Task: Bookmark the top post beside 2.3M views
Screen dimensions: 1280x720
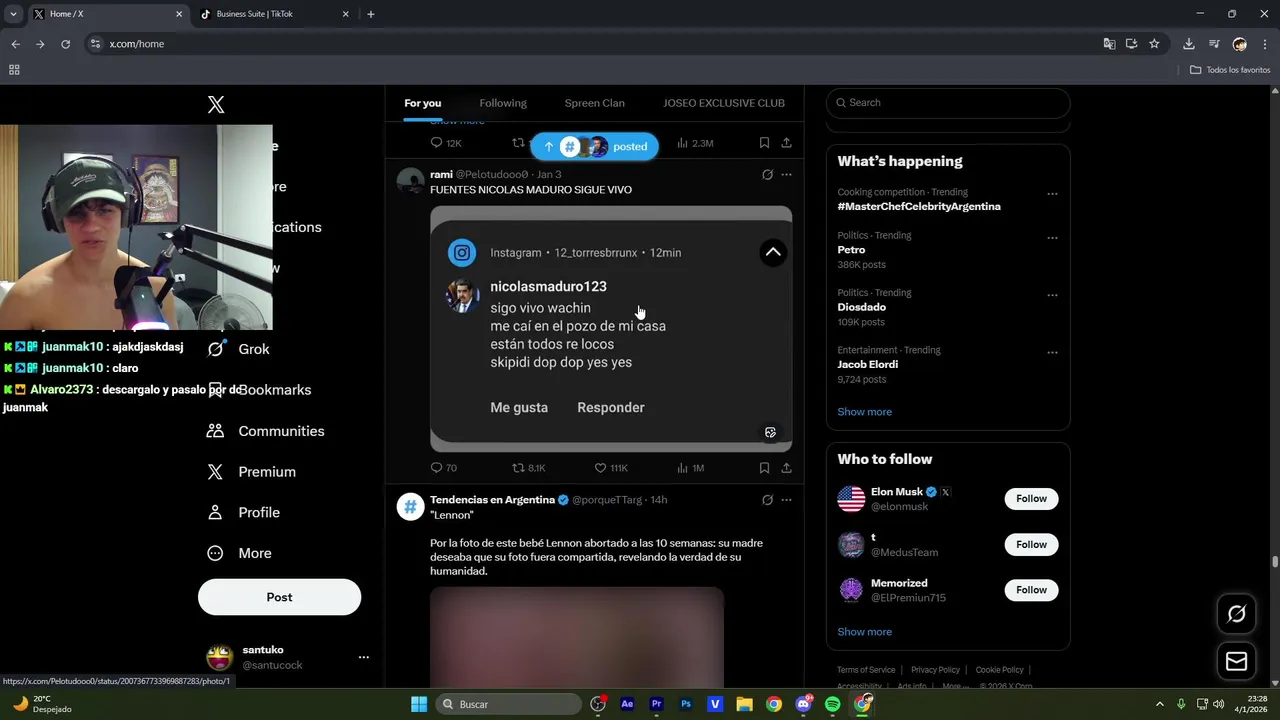Action: [x=764, y=143]
